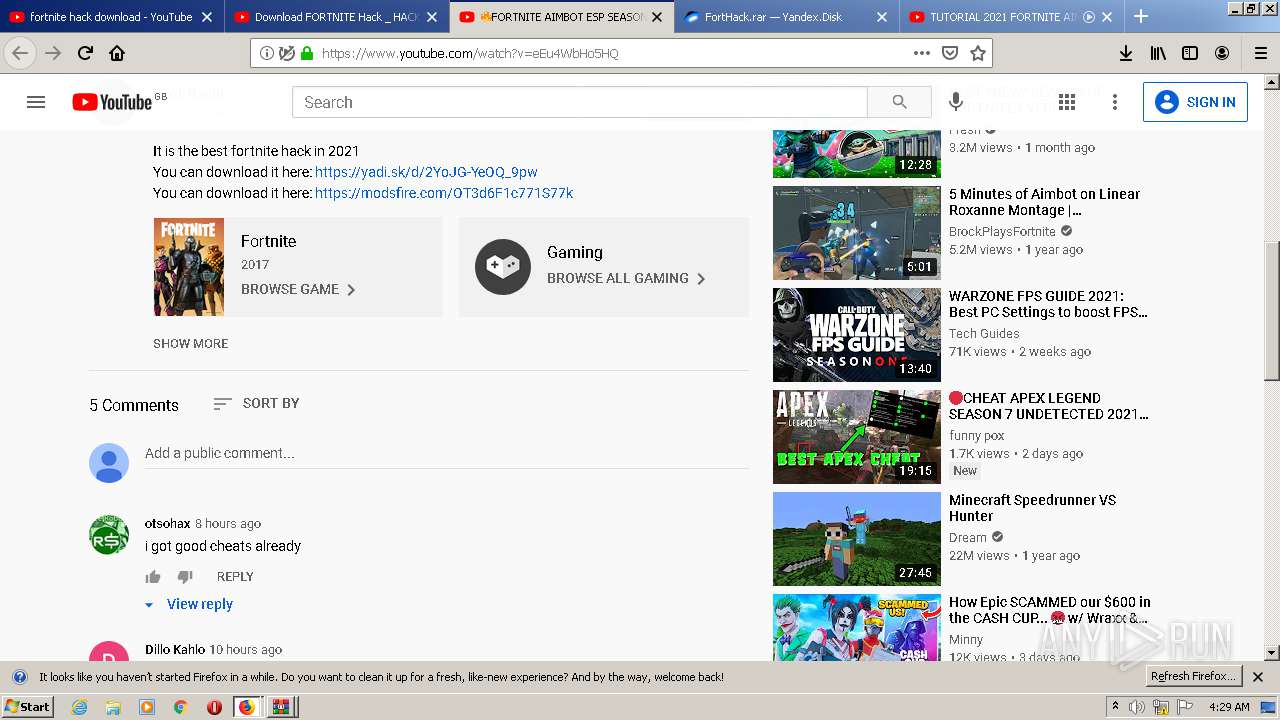The width and height of the screenshot is (1280, 720).
Task: Expand replies with View reply under otsohax
Action: pyautogui.click(x=189, y=604)
